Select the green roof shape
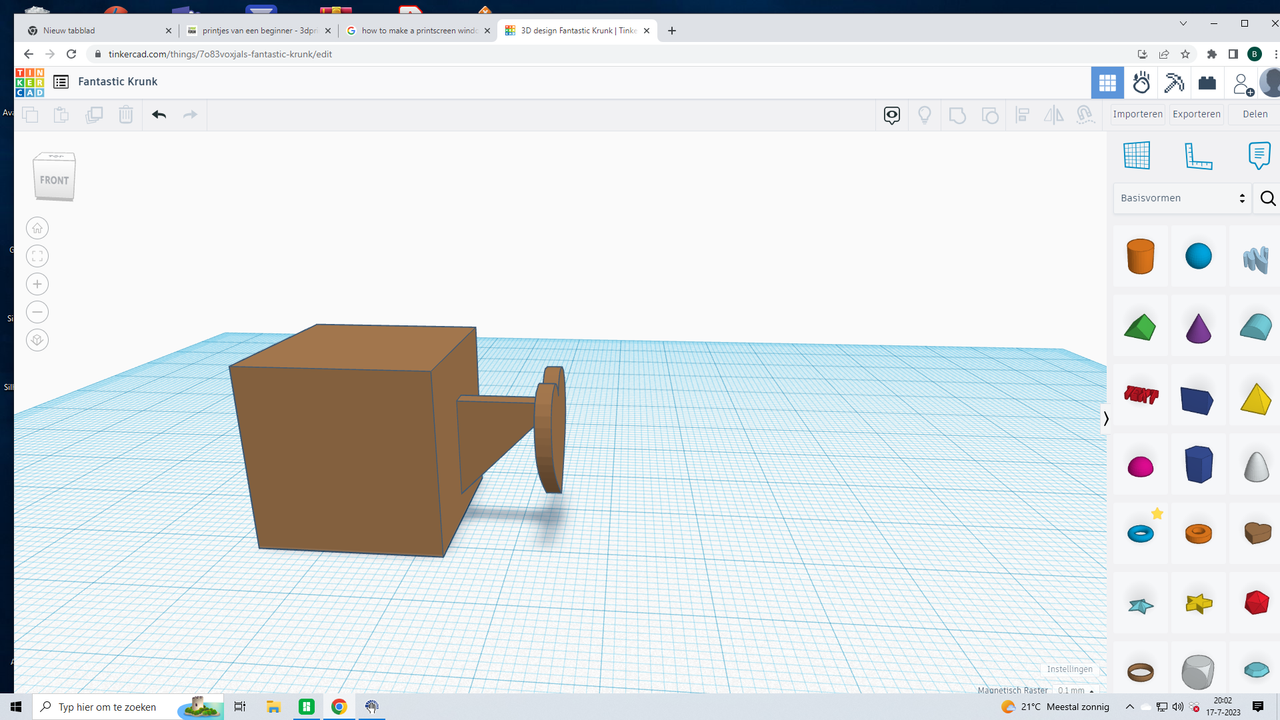Screen dimensions: 1280x720 [1139, 327]
